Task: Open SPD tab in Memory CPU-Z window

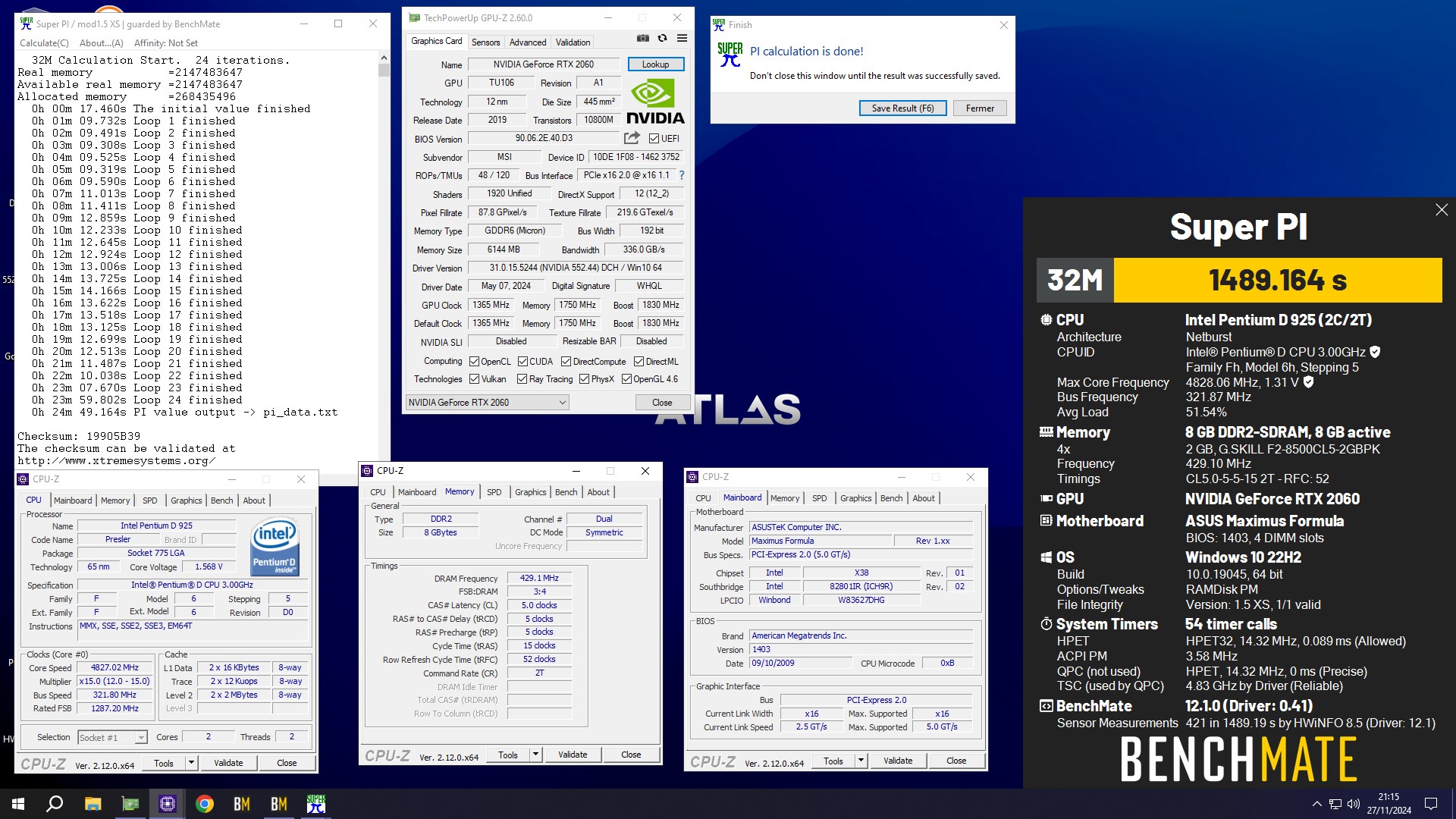Action: click(494, 492)
